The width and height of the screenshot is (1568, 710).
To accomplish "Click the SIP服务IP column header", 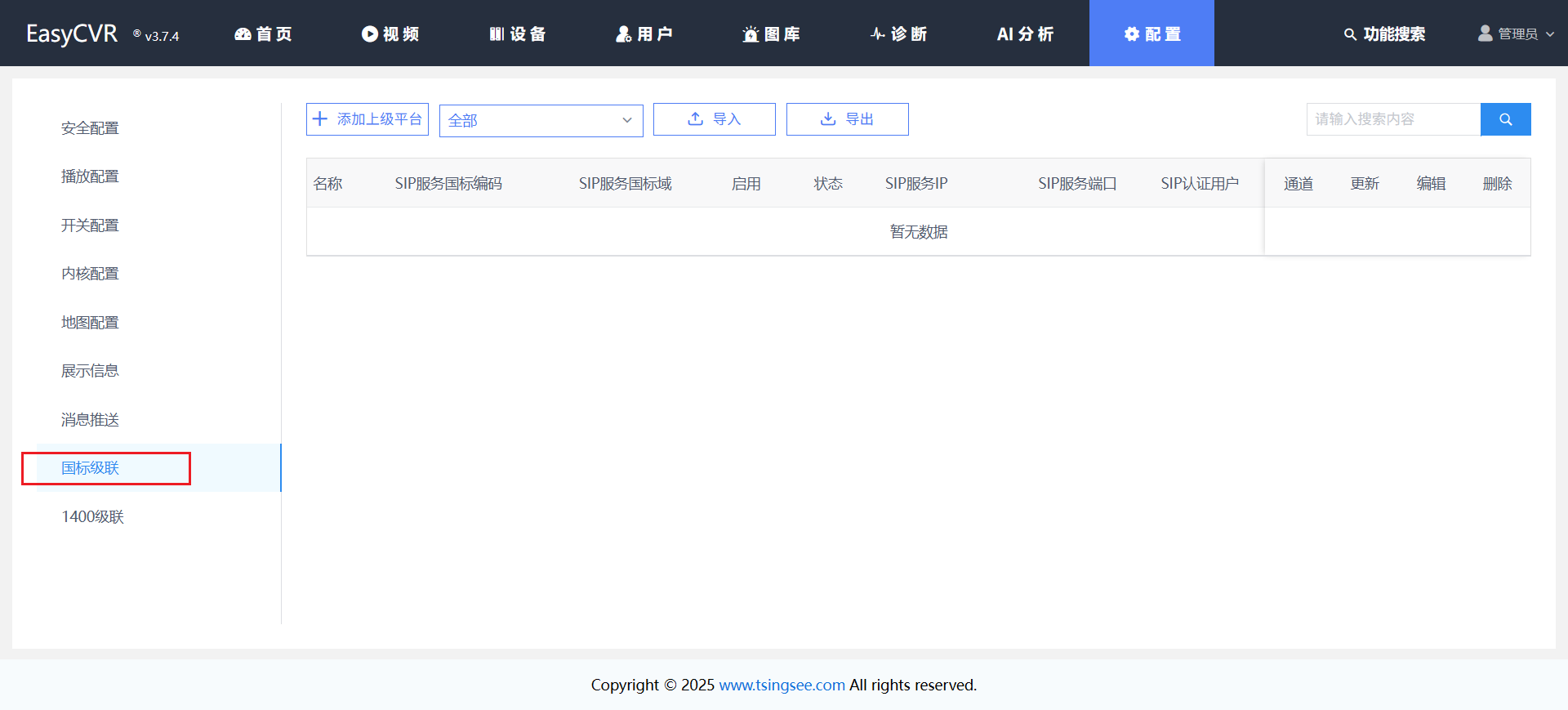I will click(916, 184).
